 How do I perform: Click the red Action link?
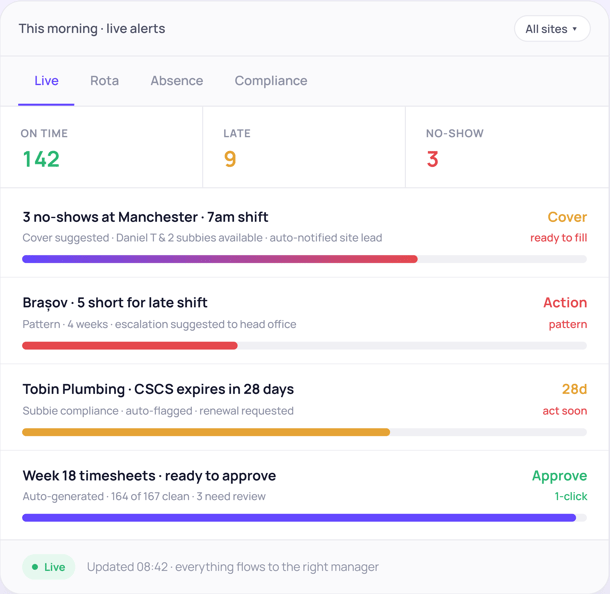pos(565,303)
